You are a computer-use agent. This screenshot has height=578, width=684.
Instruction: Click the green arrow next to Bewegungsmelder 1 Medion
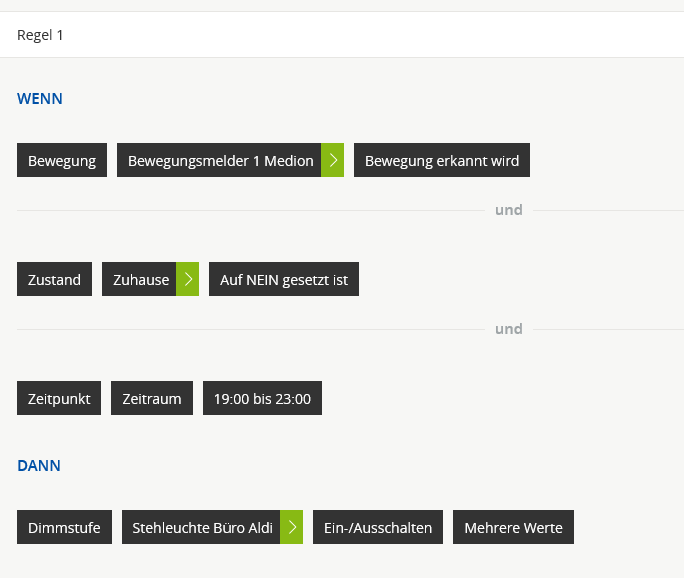[332, 160]
